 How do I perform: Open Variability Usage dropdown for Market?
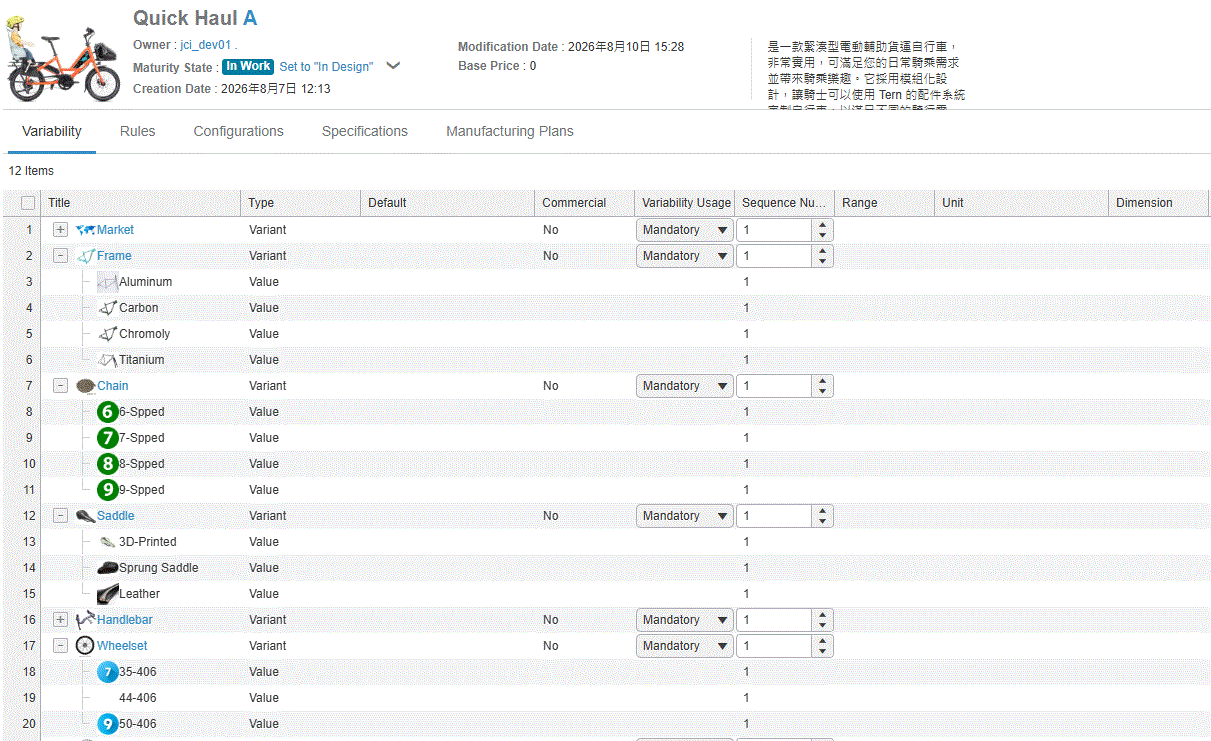pyautogui.click(x=685, y=230)
